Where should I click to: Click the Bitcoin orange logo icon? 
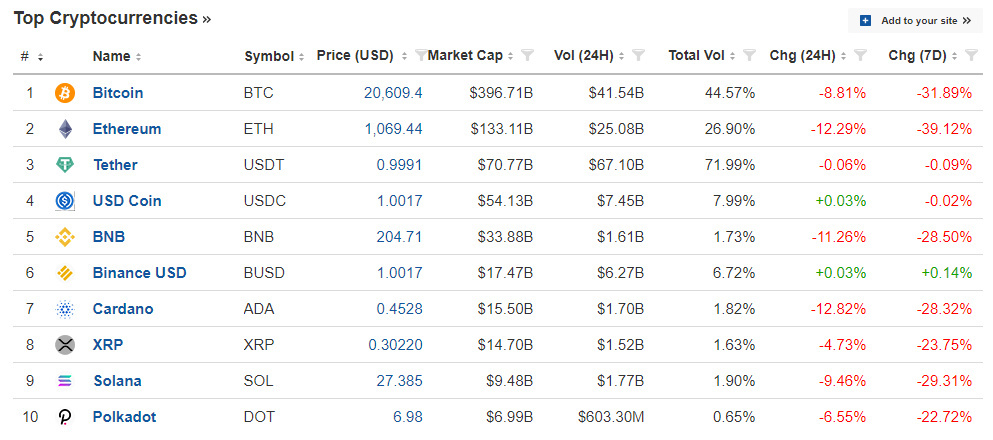point(65,93)
